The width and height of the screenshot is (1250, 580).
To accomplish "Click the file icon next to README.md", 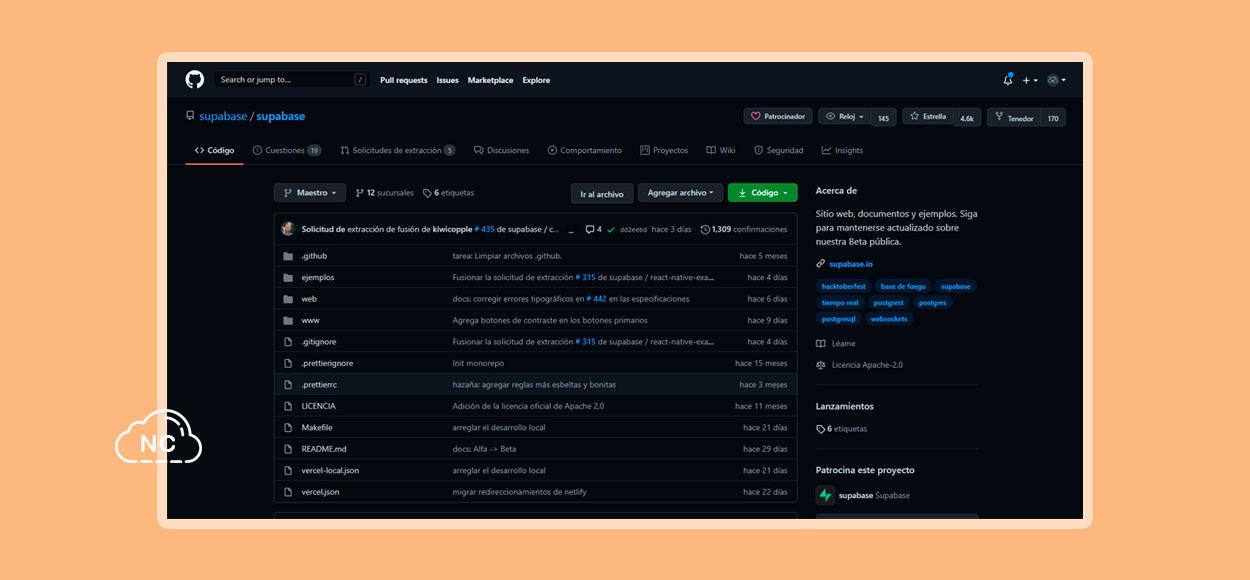I will 288,449.
